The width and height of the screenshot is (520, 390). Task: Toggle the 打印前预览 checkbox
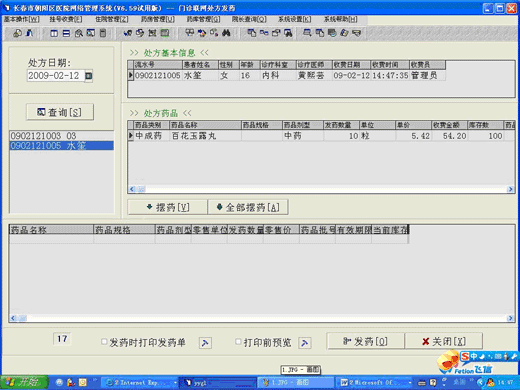pos(238,342)
